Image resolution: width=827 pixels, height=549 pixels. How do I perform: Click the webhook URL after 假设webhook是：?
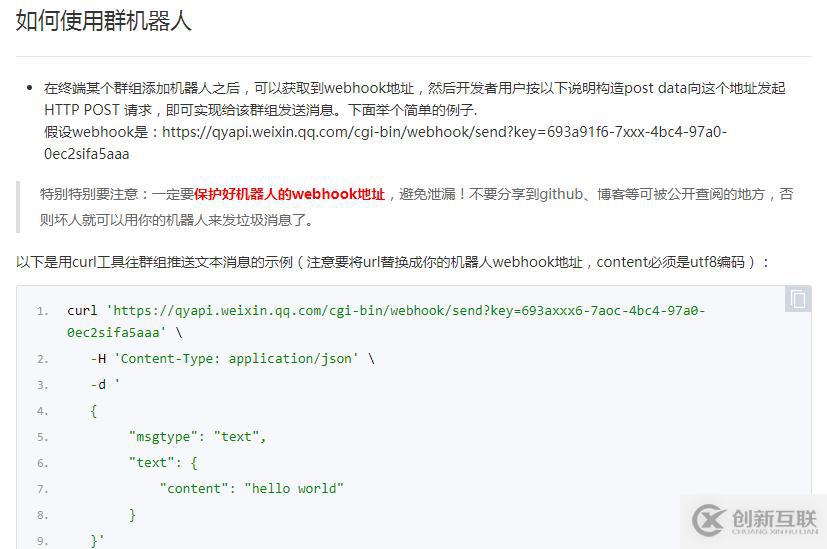click(x=444, y=132)
